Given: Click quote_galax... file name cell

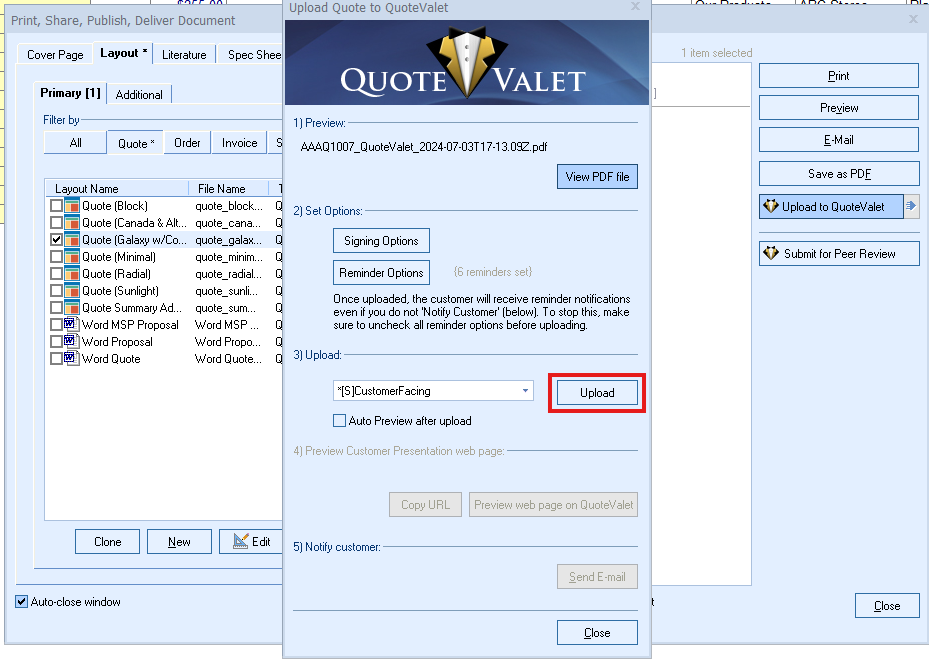Looking at the screenshot, I should pyautogui.click(x=229, y=240).
